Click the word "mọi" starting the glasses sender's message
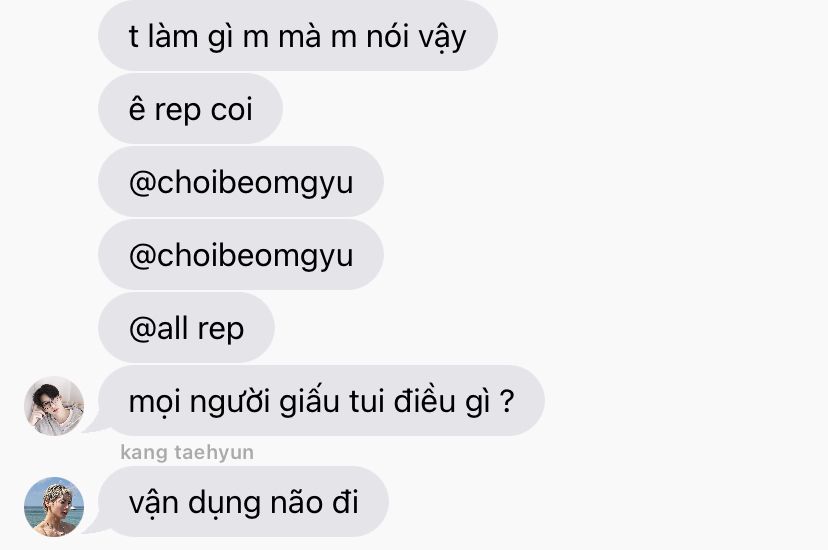This screenshot has height=550, width=828. (154, 402)
